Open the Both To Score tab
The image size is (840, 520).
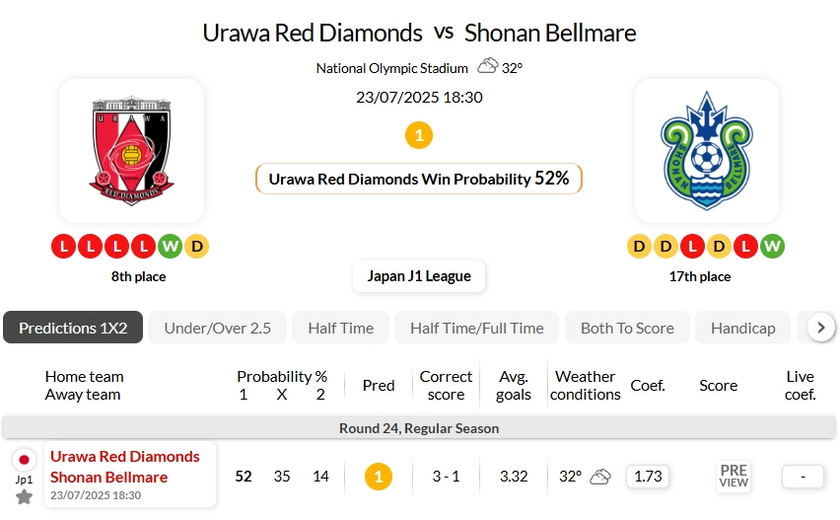pyautogui.click(x=627, y=328)
